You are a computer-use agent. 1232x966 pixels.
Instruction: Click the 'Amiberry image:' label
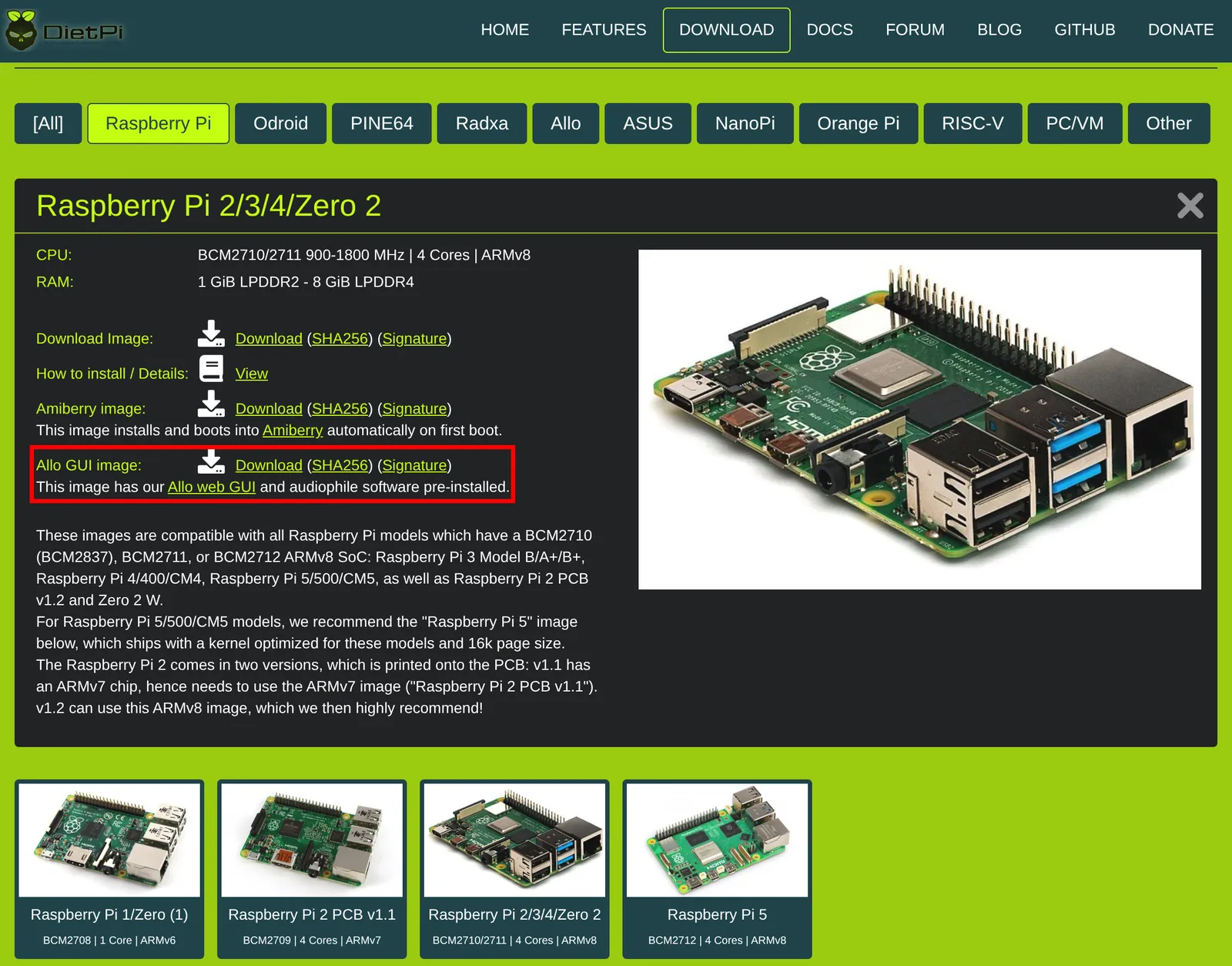pos(91,408)
